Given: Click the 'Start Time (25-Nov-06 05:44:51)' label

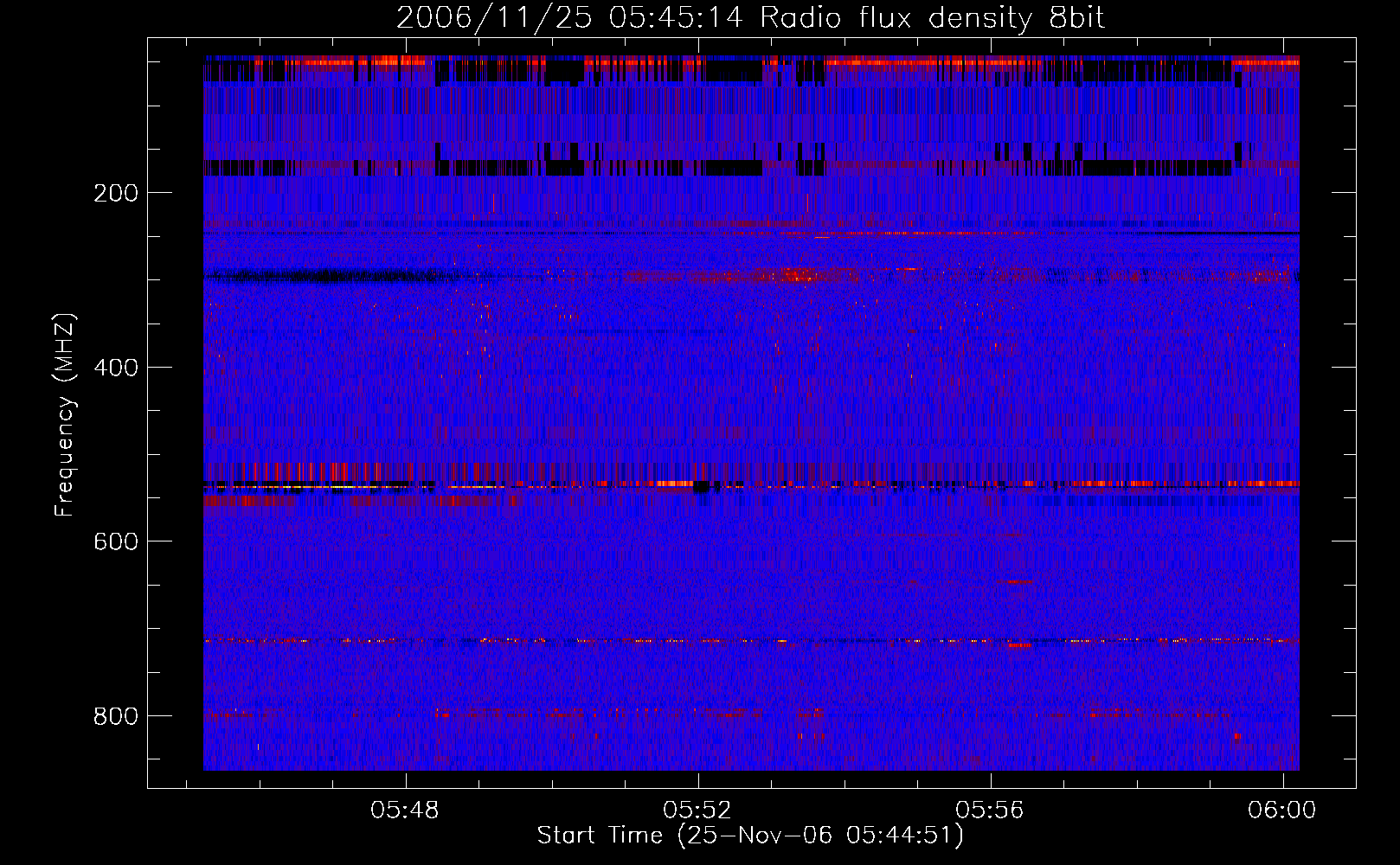Looking at the screenshot, I should 750,836.
